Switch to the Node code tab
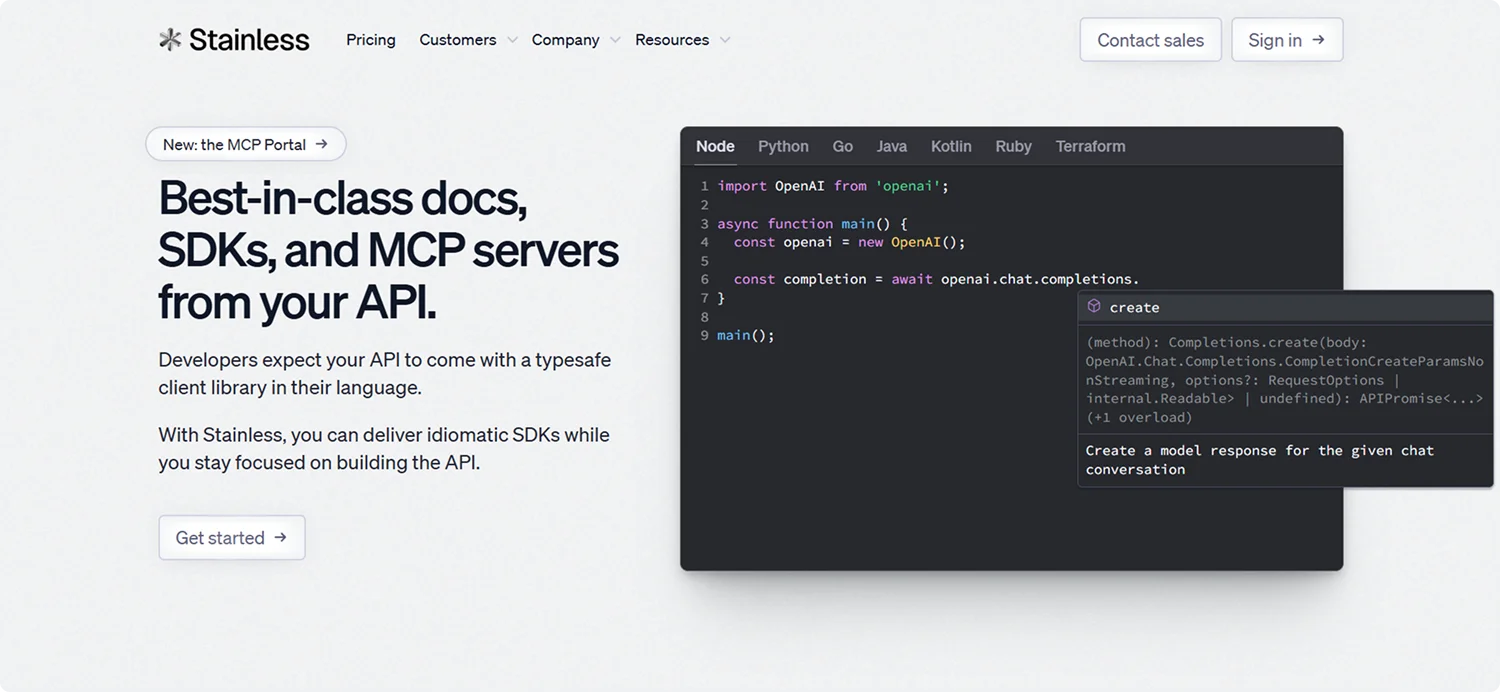Viewport: 1500px width, 692px height. [715, 146]
